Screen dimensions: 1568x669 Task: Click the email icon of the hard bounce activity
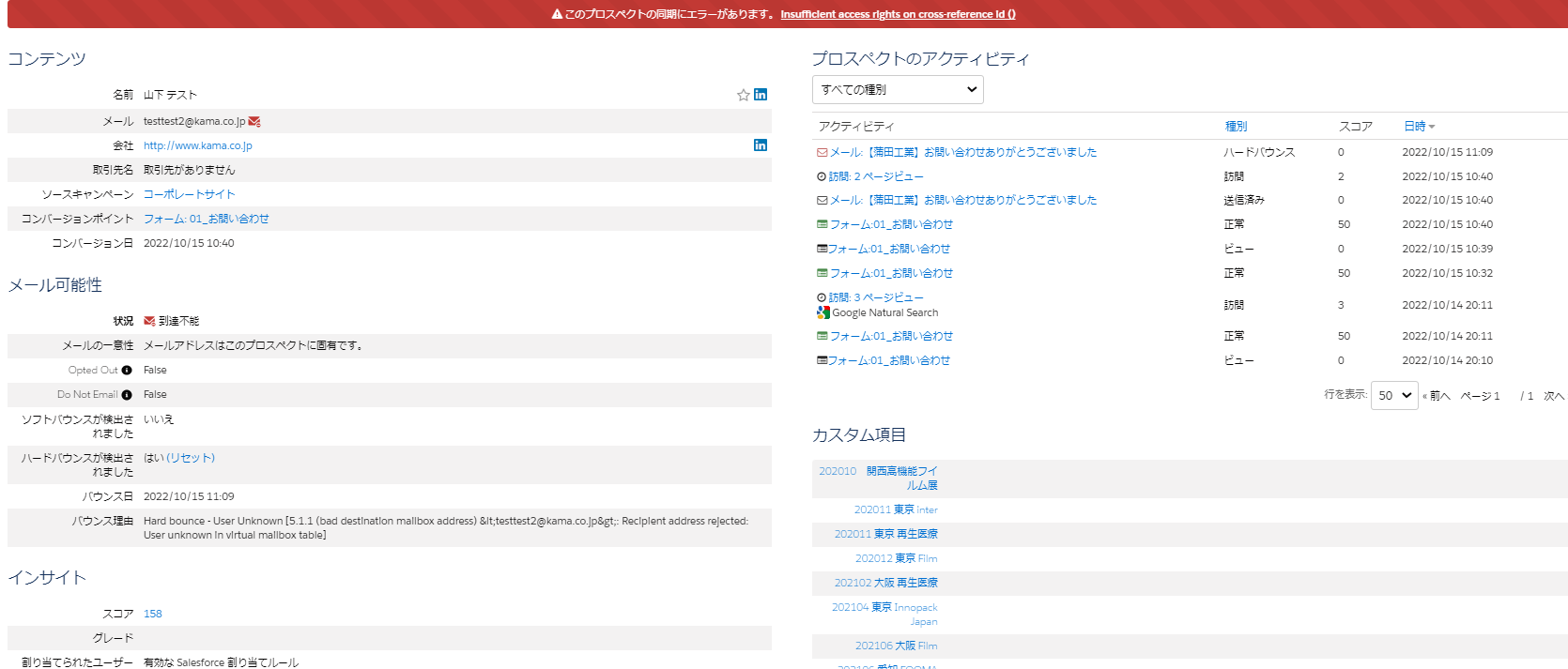click(822, 152)
